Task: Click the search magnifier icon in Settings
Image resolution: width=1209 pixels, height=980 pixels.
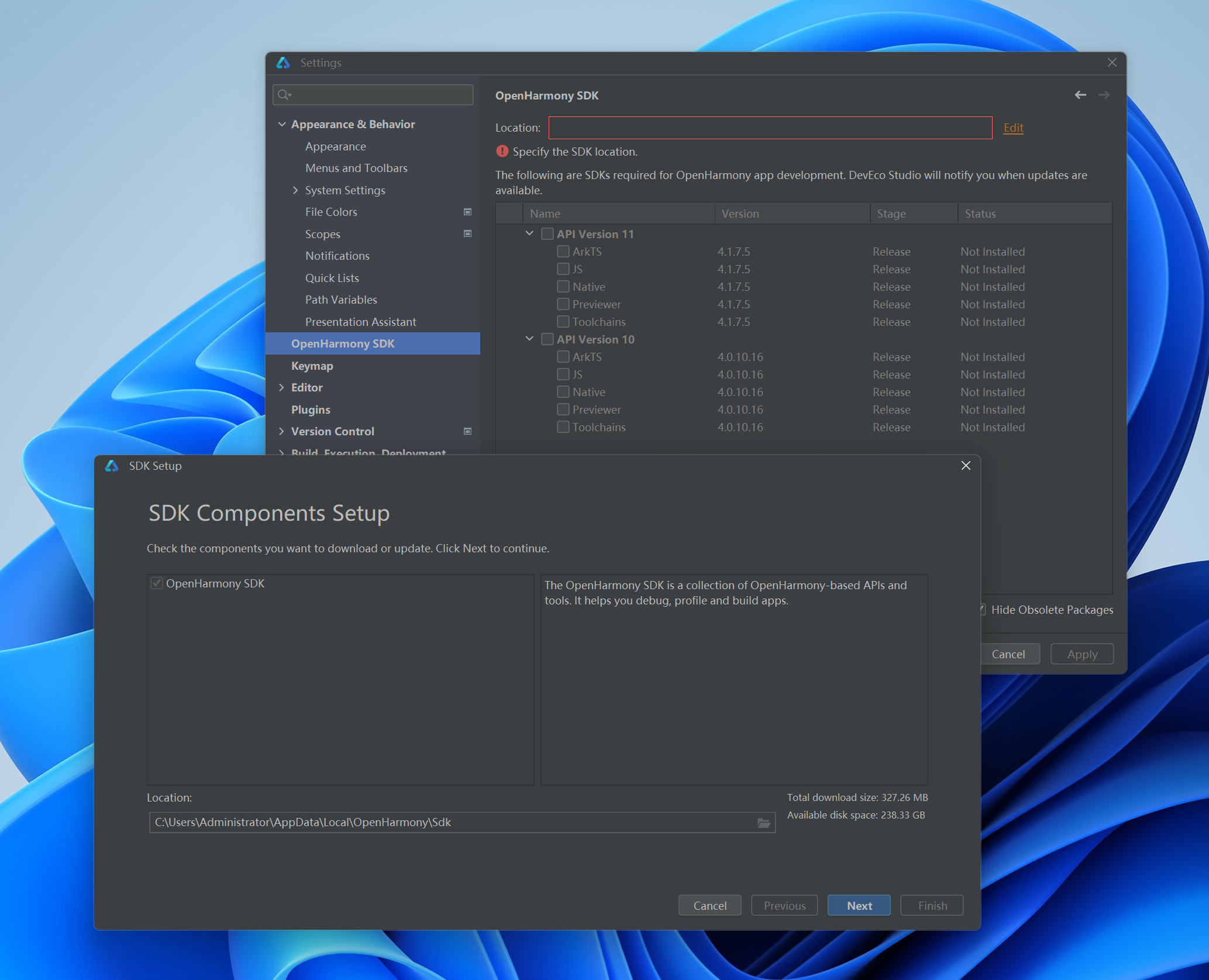Action: [x=284, y=95]
